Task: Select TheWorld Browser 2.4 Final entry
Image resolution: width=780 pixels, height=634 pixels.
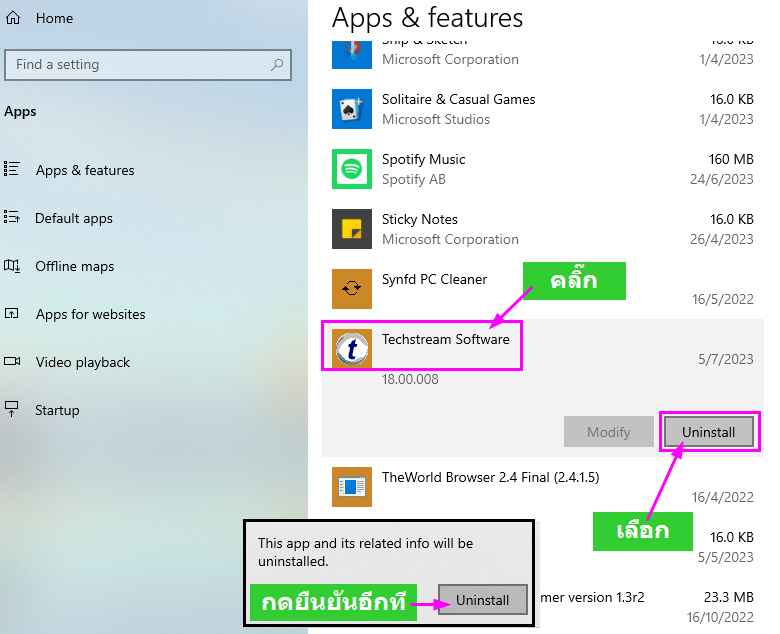Action: coord(543,487)
